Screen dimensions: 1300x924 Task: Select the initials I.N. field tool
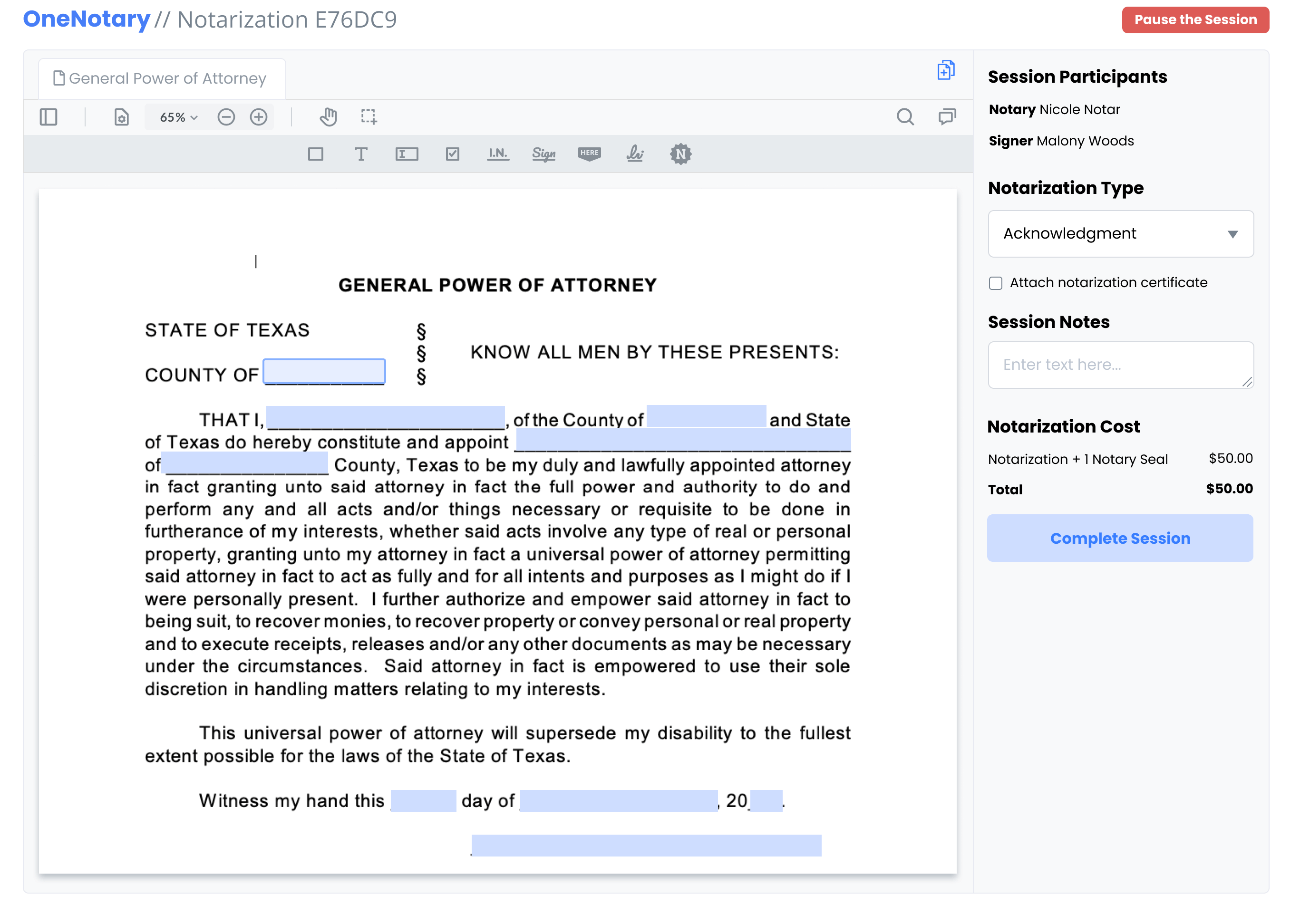[x=497, y=154]
